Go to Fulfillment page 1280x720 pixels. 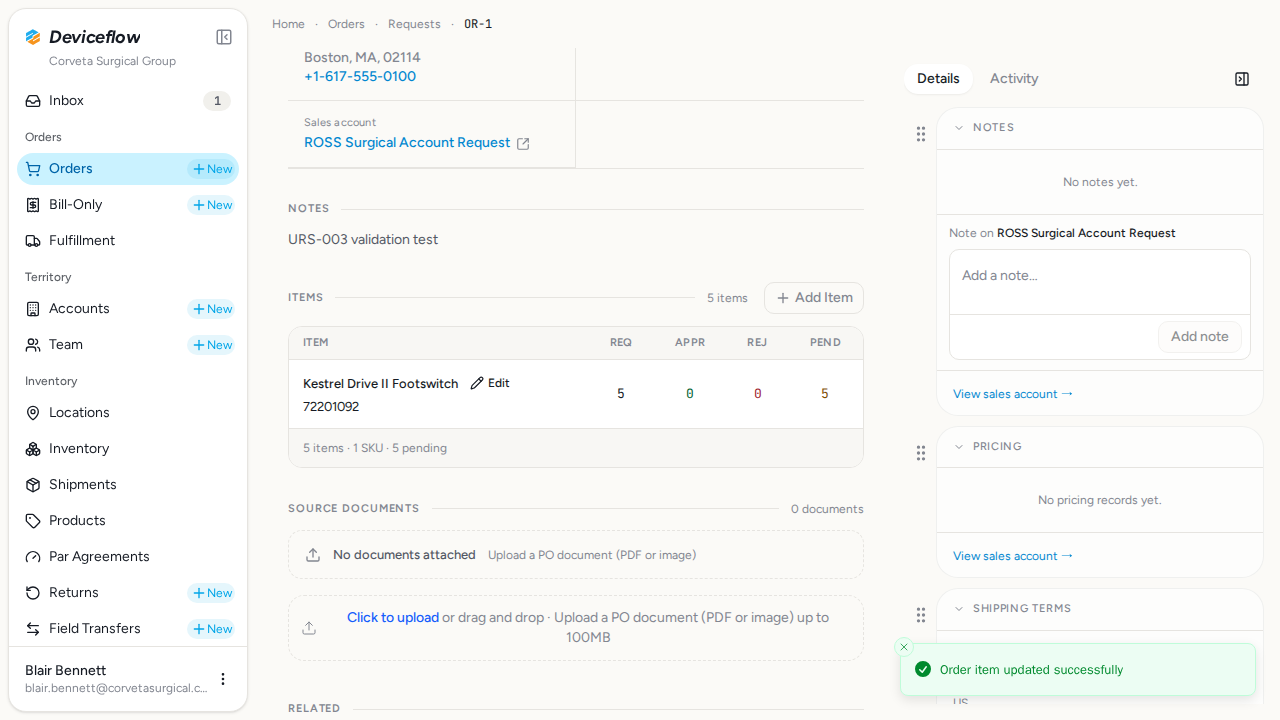pyautogui.click(x=128, y=241)
